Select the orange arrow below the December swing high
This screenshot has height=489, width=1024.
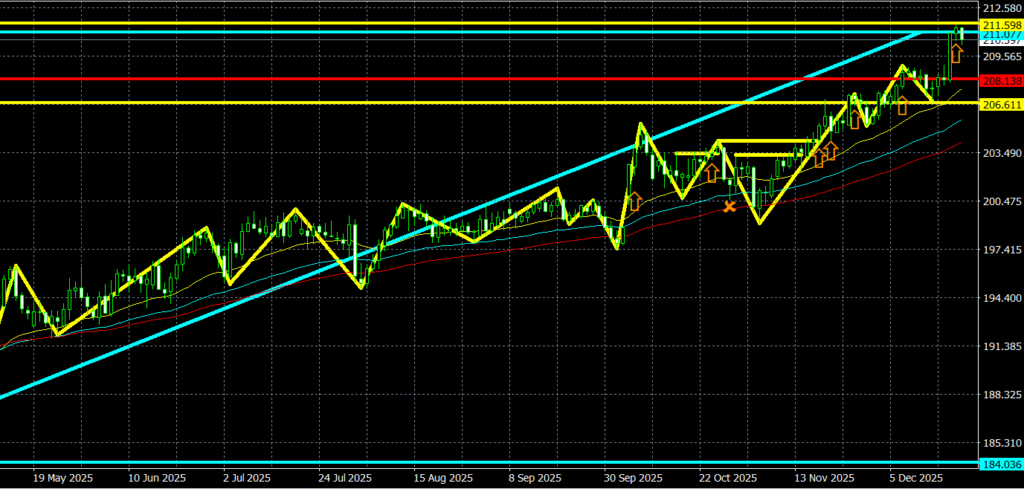coord(902,105)
